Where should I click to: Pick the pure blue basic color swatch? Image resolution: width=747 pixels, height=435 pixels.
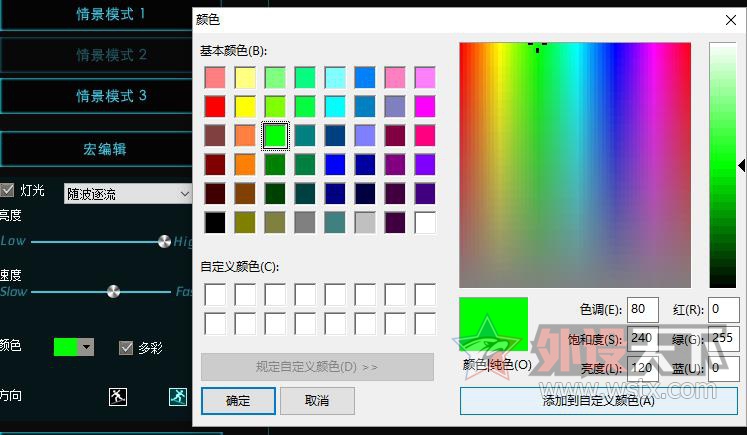[335, 165]
